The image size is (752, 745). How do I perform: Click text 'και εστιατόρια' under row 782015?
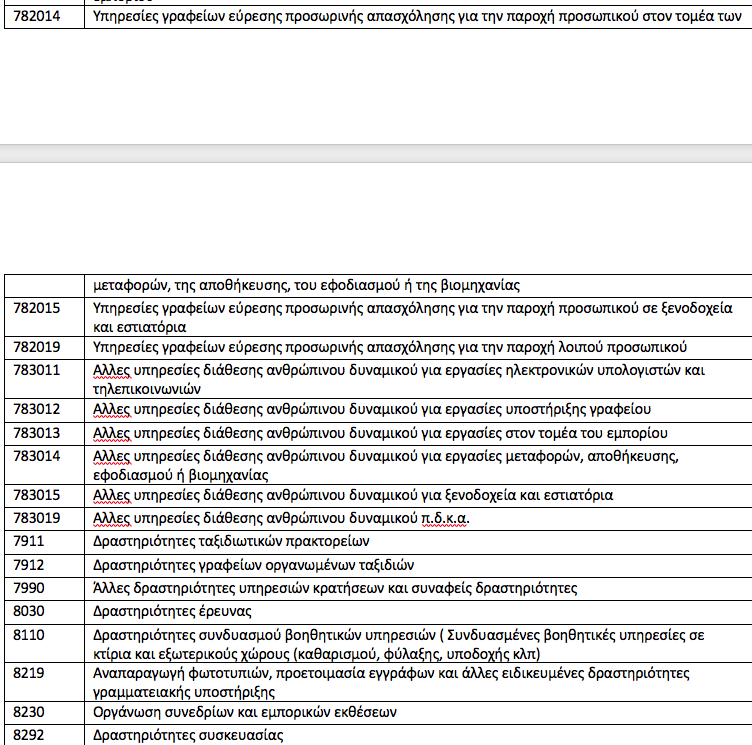140,328
